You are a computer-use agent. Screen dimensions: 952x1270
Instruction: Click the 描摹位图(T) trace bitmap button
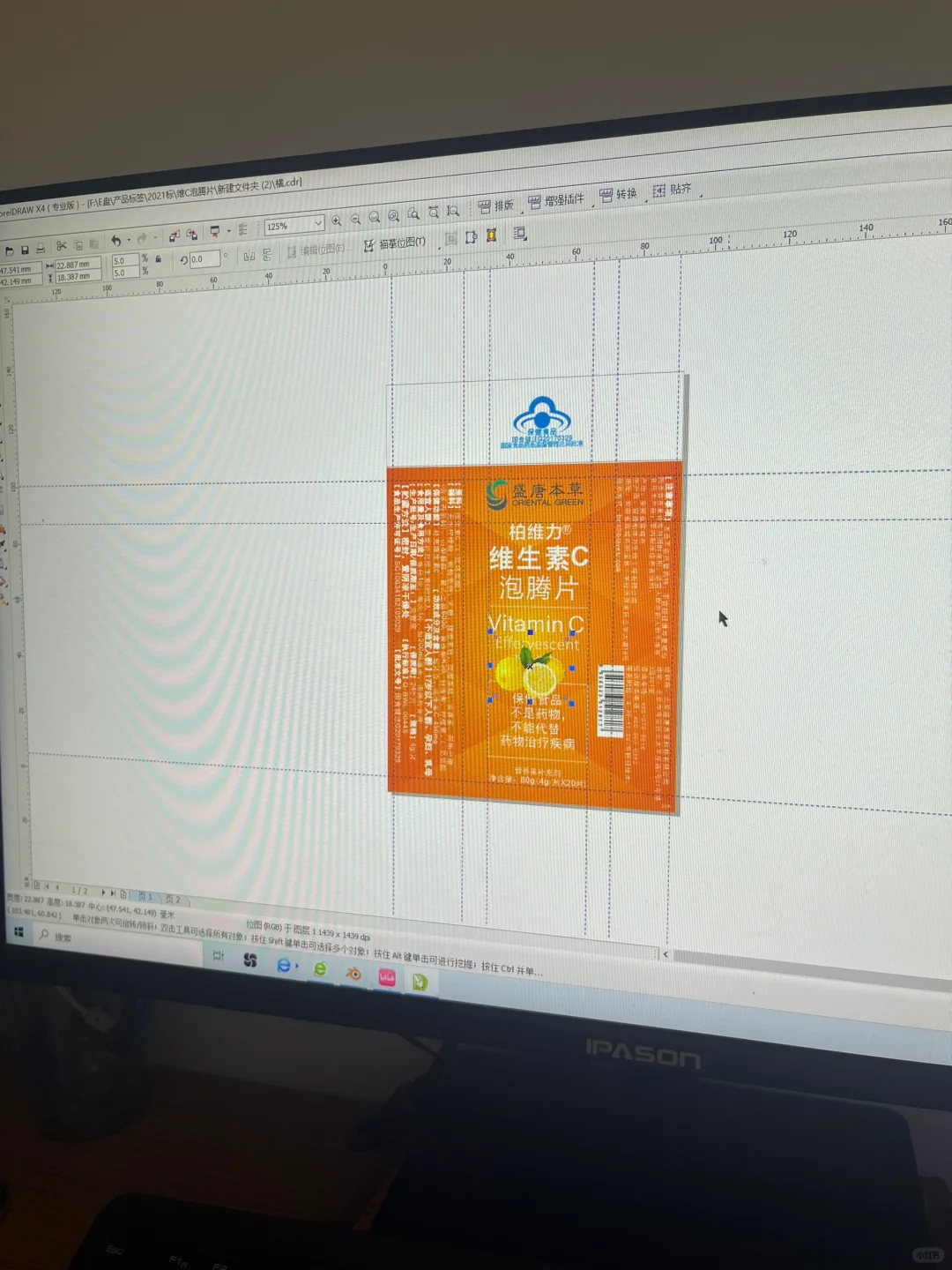pyautogui.click(x=395, y=243)
